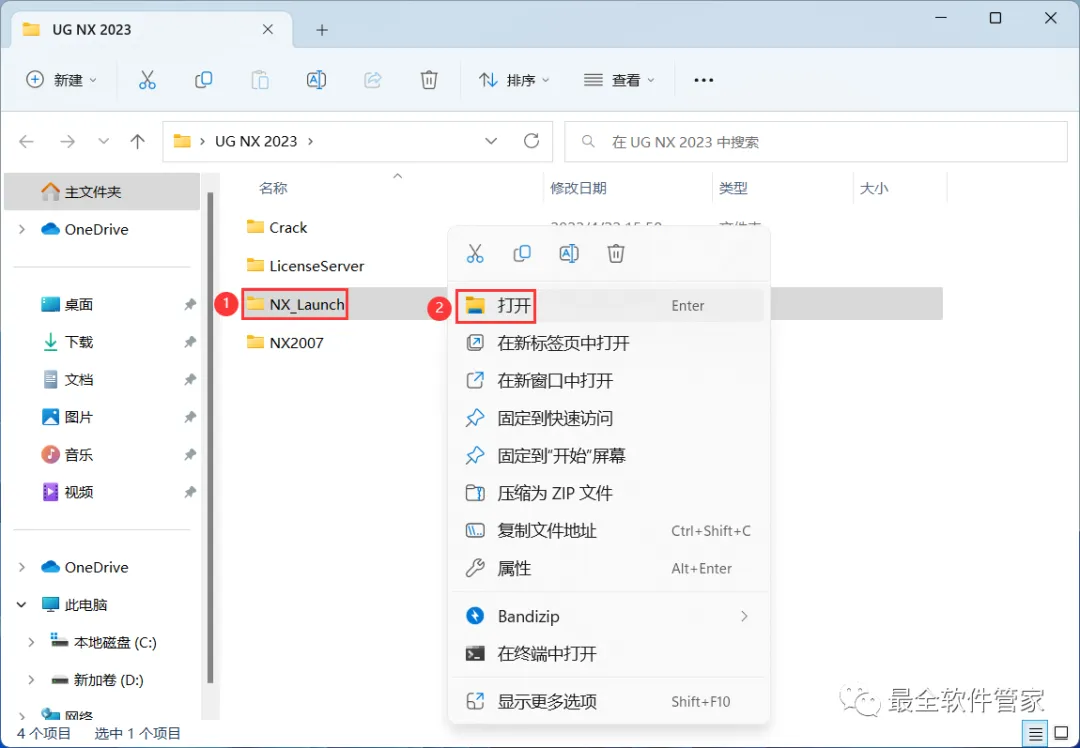Click the Delete trash icon in the toolbar
Image resolution: width=1080 pixels, height=748 pixels.
coord(429,80)
